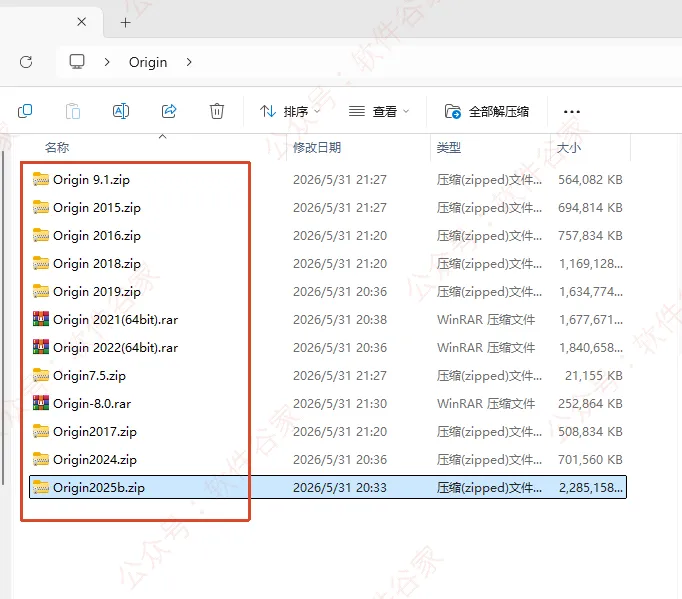682x599 pixels.
Task: Click the zip folder icon of Origin2024.zip
Action: point(41,459)
